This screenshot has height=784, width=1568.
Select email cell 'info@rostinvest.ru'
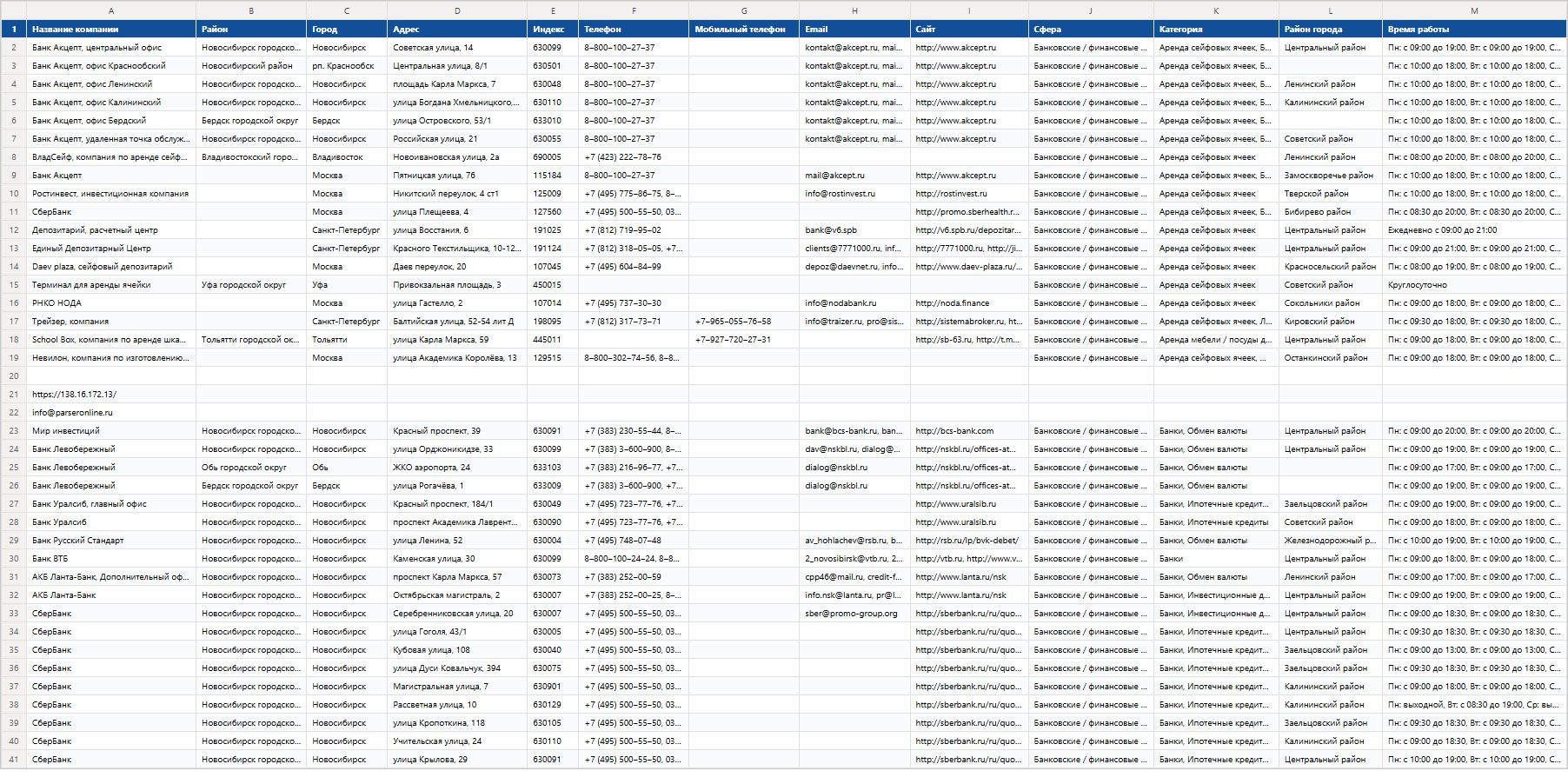click(854, 194)
